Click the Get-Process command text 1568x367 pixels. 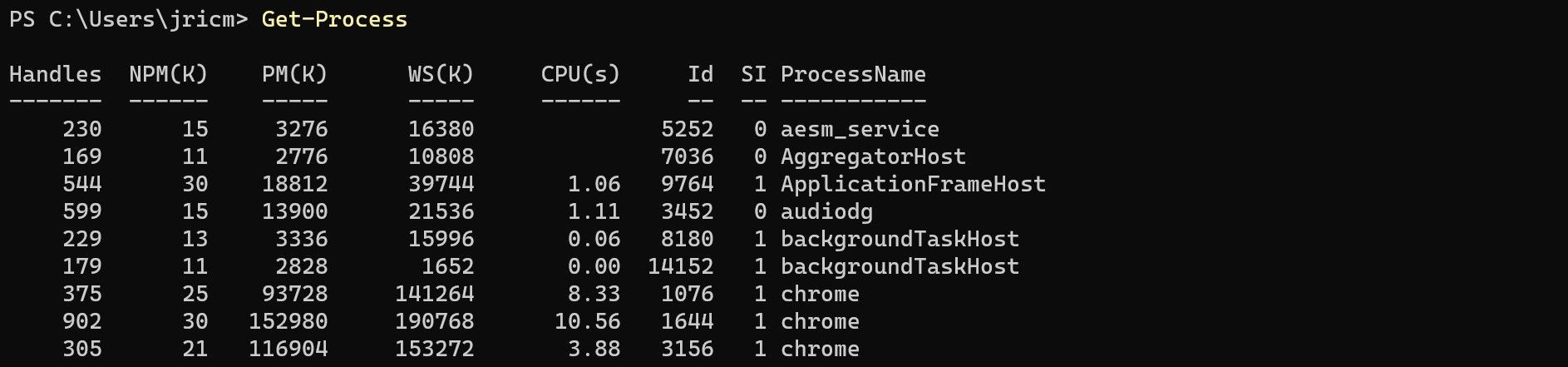[x=334, y=19]
